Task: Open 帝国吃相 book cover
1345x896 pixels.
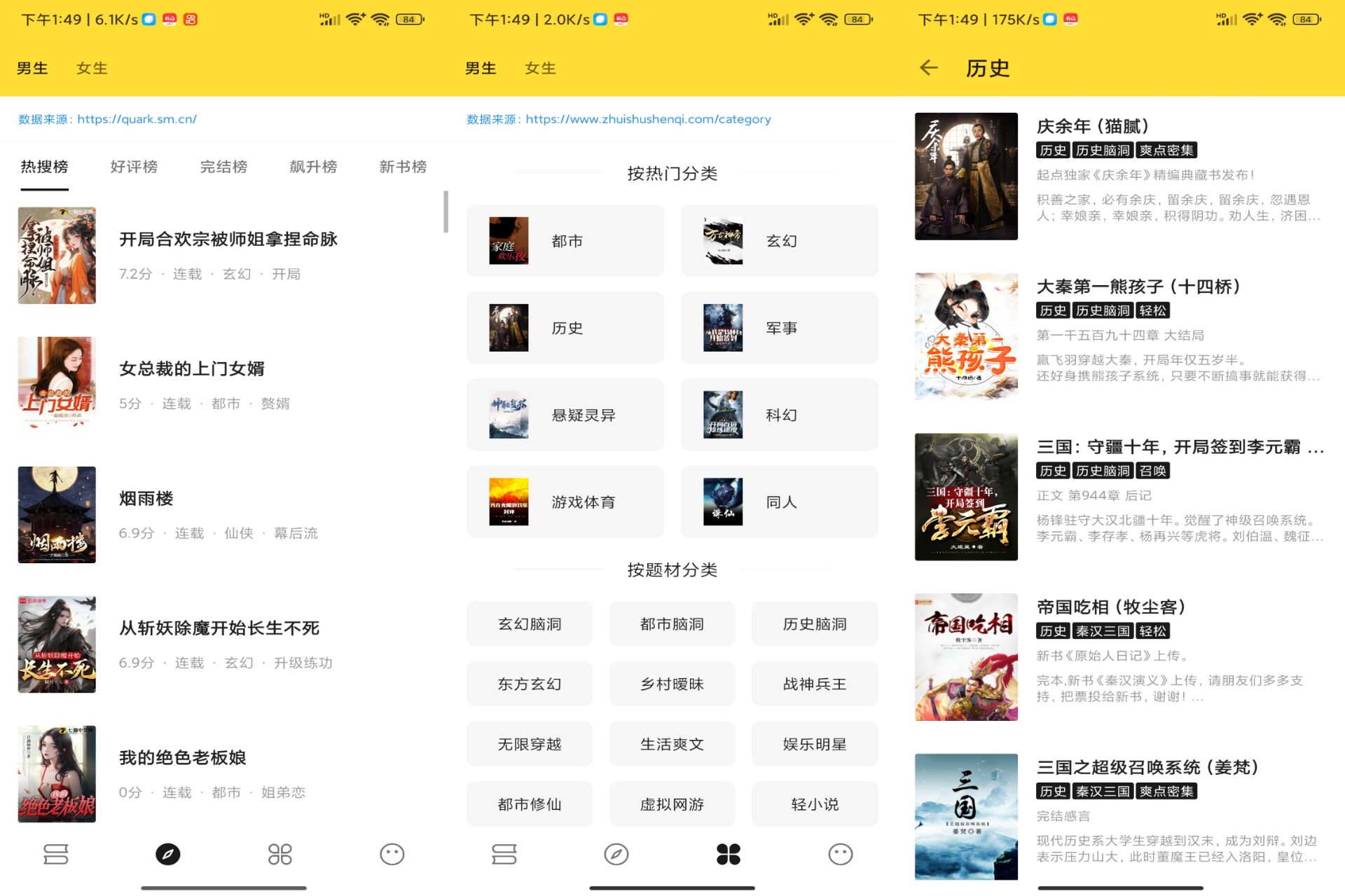Action: point(966,657)
